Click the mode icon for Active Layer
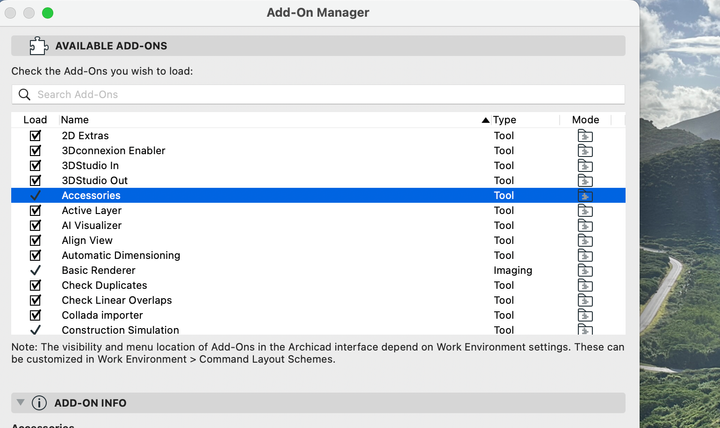Screen dimensions: 720x428 click(585, 211)
